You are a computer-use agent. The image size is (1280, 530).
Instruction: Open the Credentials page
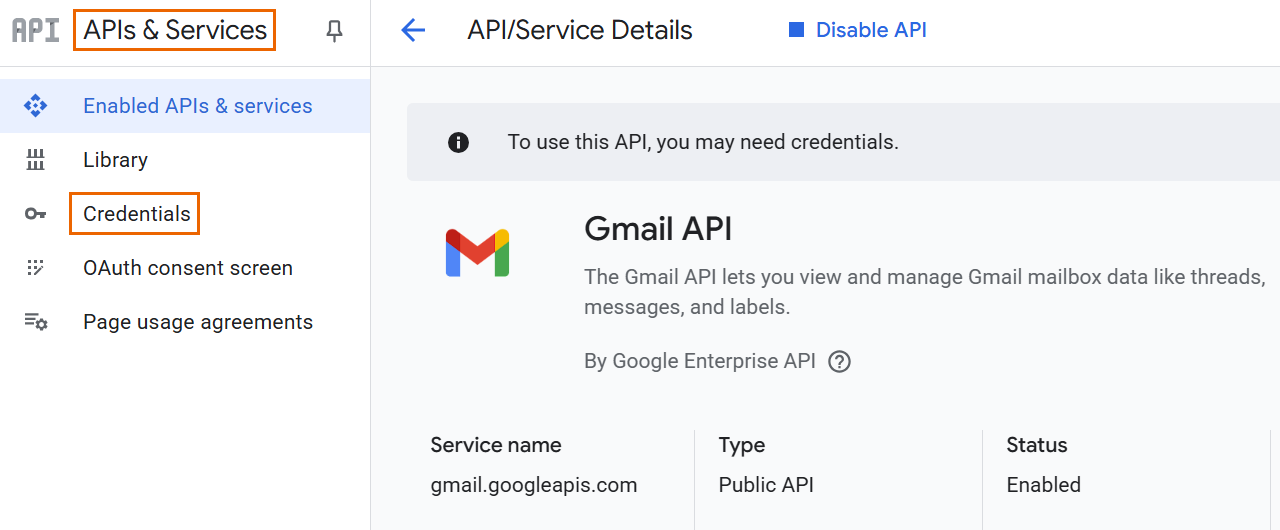(136, 214)
